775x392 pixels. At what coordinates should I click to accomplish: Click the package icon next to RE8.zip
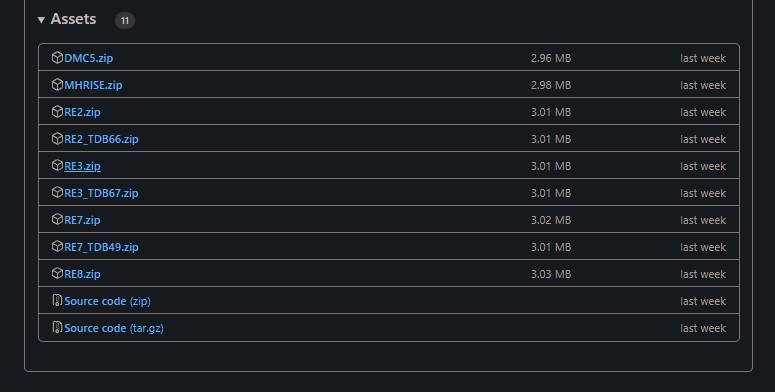click(x=57, y=273)
